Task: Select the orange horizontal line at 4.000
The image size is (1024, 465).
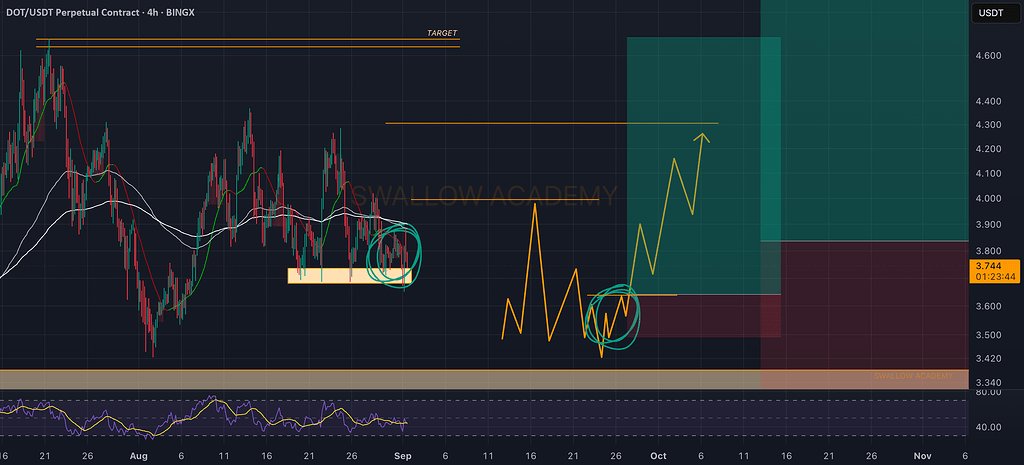Action: point(505,199)
